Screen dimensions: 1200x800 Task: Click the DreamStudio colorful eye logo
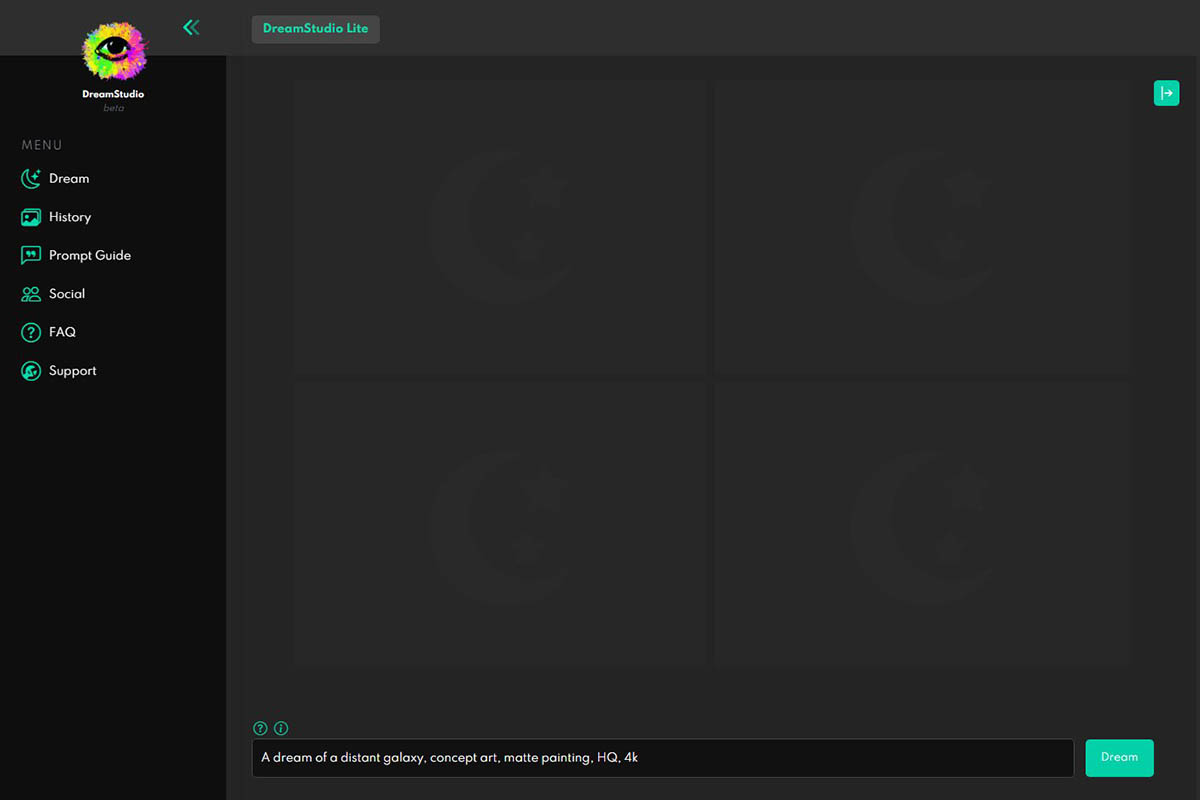click(113, 50)
